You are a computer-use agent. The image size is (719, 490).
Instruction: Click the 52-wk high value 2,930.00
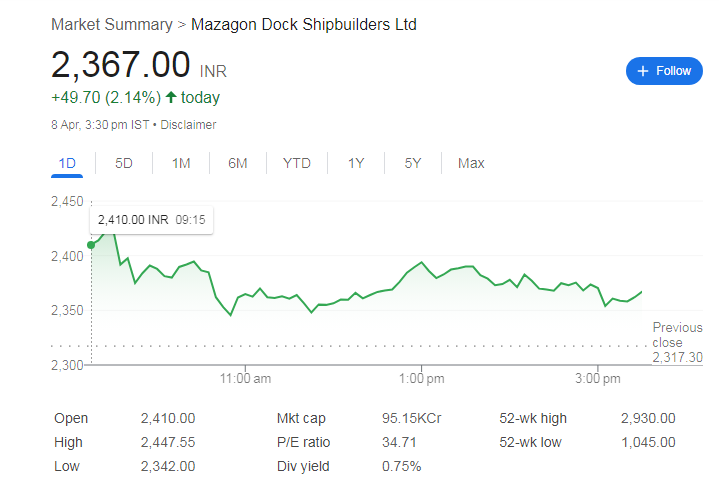tap(647, 419)
